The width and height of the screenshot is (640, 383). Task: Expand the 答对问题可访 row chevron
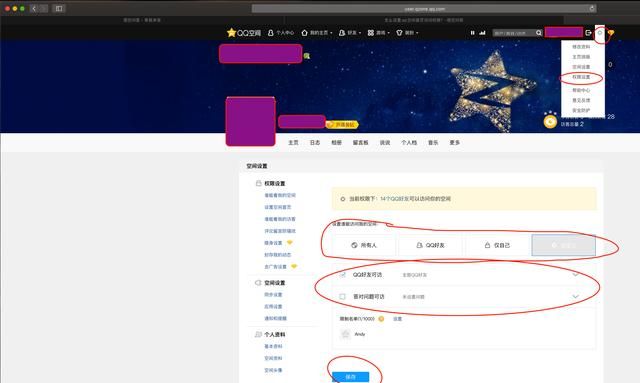pos(575,296)
